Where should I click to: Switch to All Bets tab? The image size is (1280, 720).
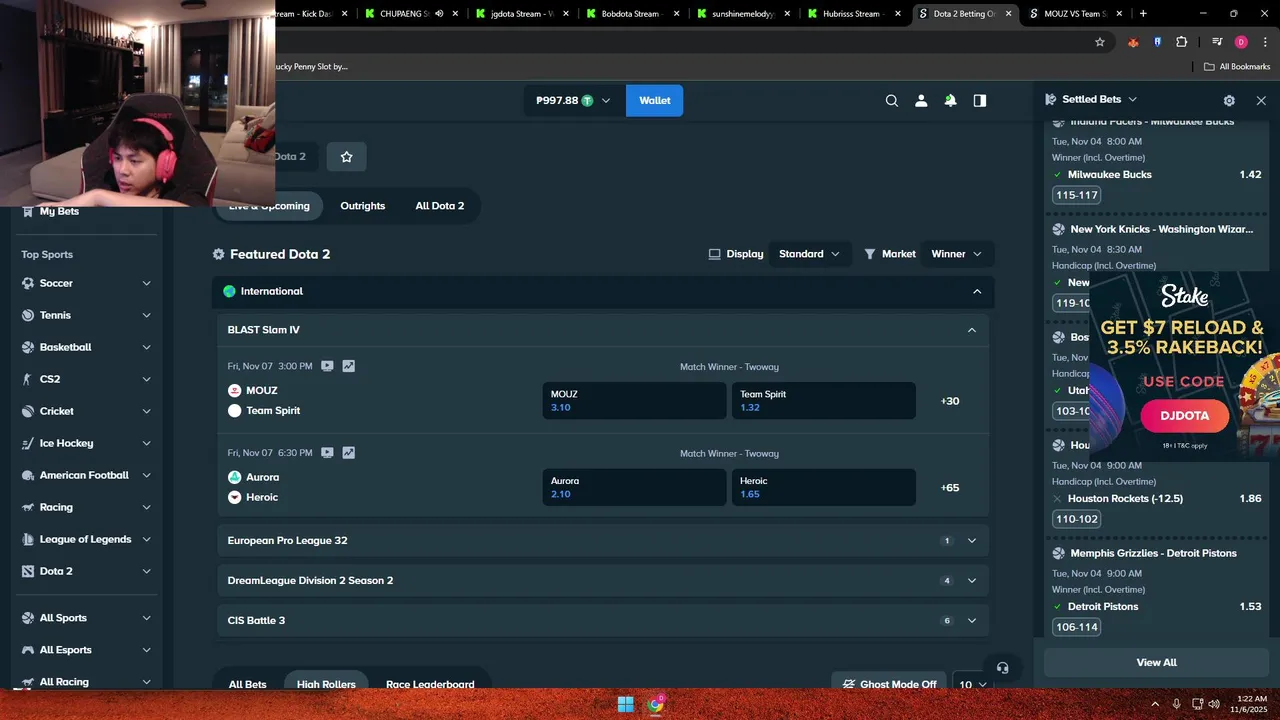pos(248,684)
